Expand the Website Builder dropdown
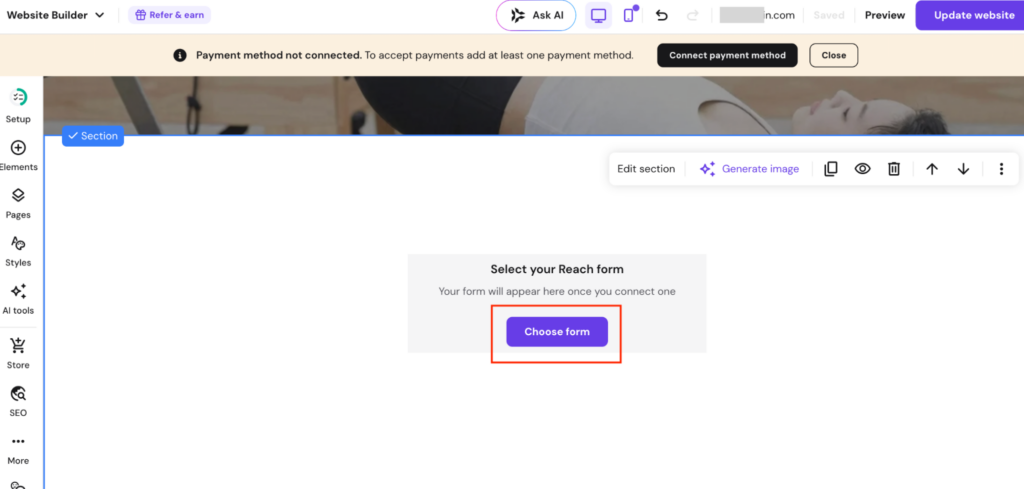Image resolution: width=1024 pixels, height=489 pixels. pyautogui.click(x=56, y=15)
